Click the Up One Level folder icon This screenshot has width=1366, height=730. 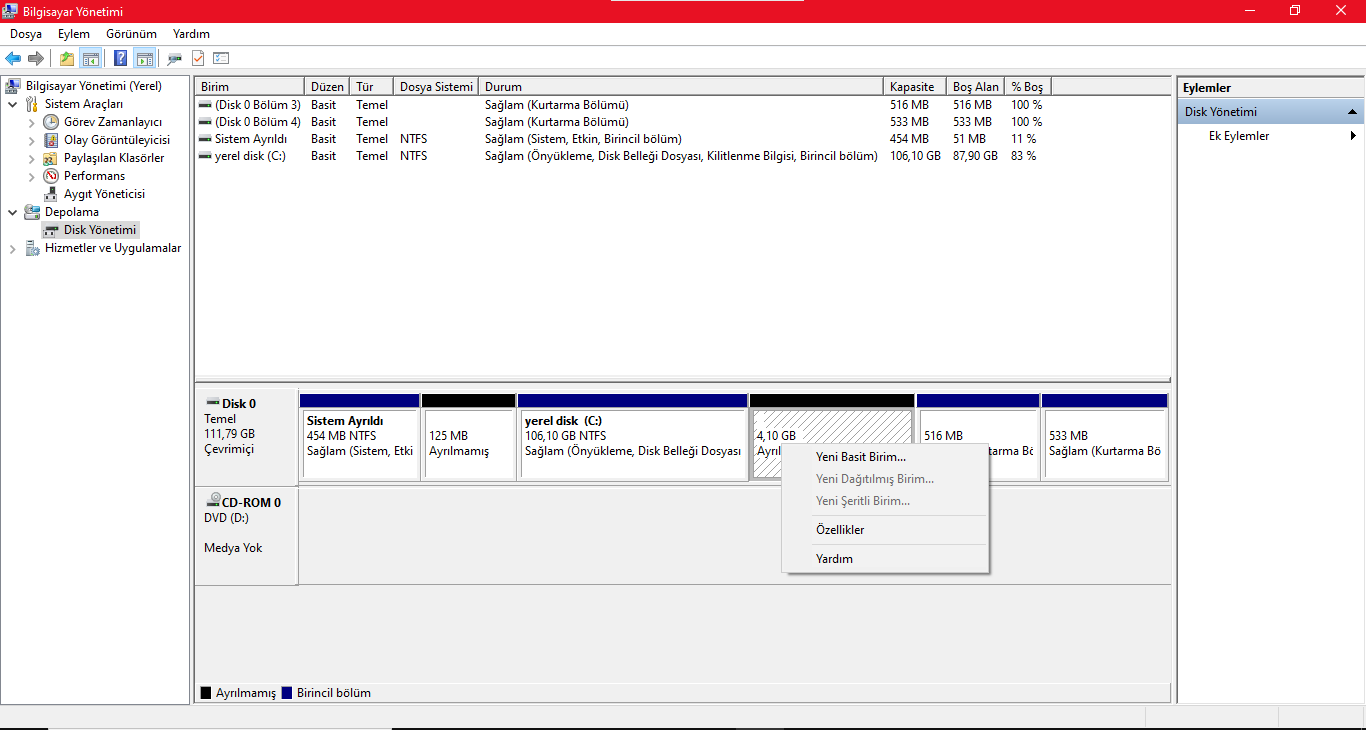point(67,58)
